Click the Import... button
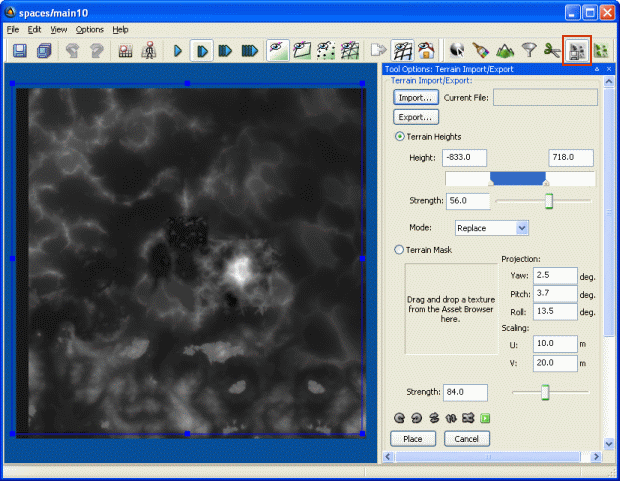This screenshot has height=481, width=620. [415, 98]
